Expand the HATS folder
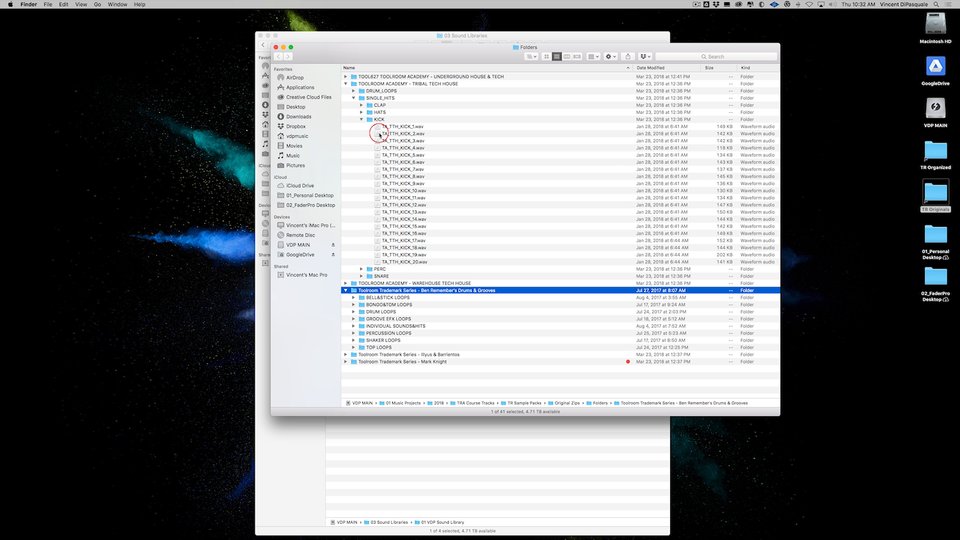960x540 pixels. tap(361, 112)
